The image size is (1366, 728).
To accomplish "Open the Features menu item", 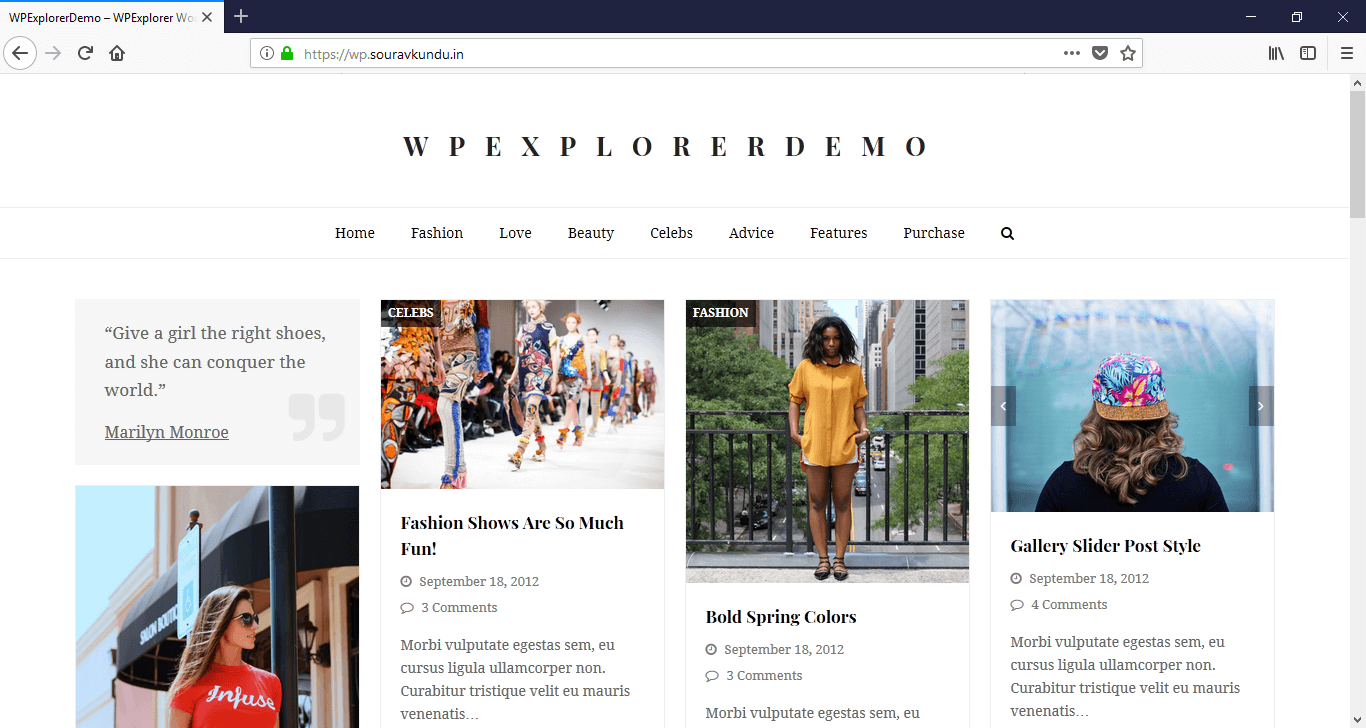I will click(838, 233).
